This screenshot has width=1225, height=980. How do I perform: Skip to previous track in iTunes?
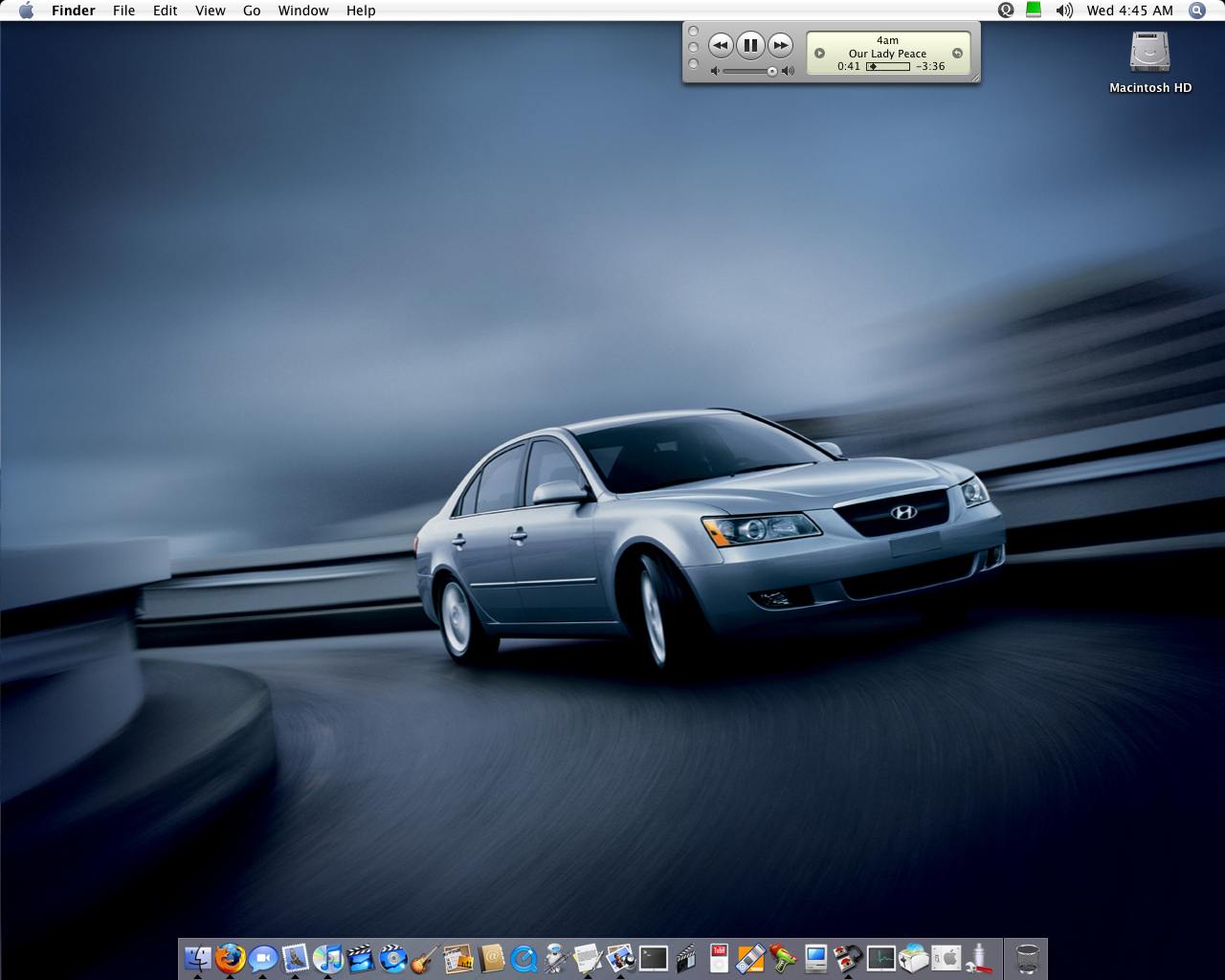[x=721, y=45]
